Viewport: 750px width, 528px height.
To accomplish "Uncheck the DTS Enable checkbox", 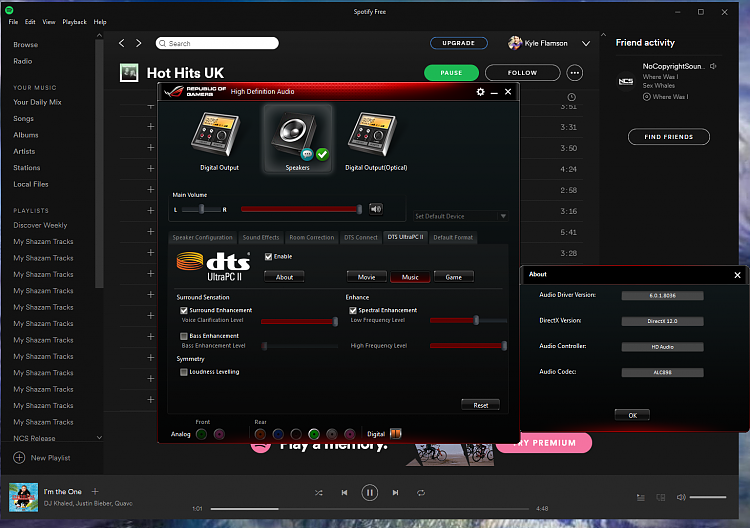I will click(x=268, y=256).
